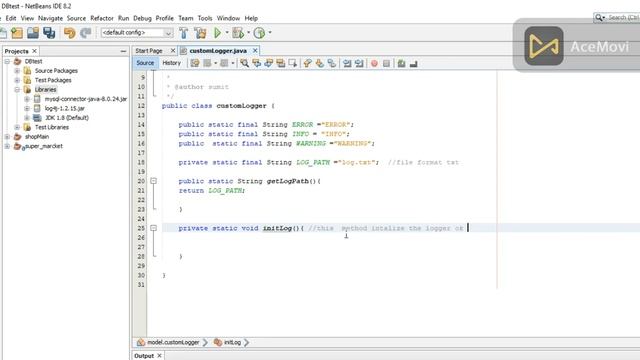The width and height of the screenshot is (640, 360).
Task: Start the Debug Project toolbar icon
Action: (x=238, y=33)
